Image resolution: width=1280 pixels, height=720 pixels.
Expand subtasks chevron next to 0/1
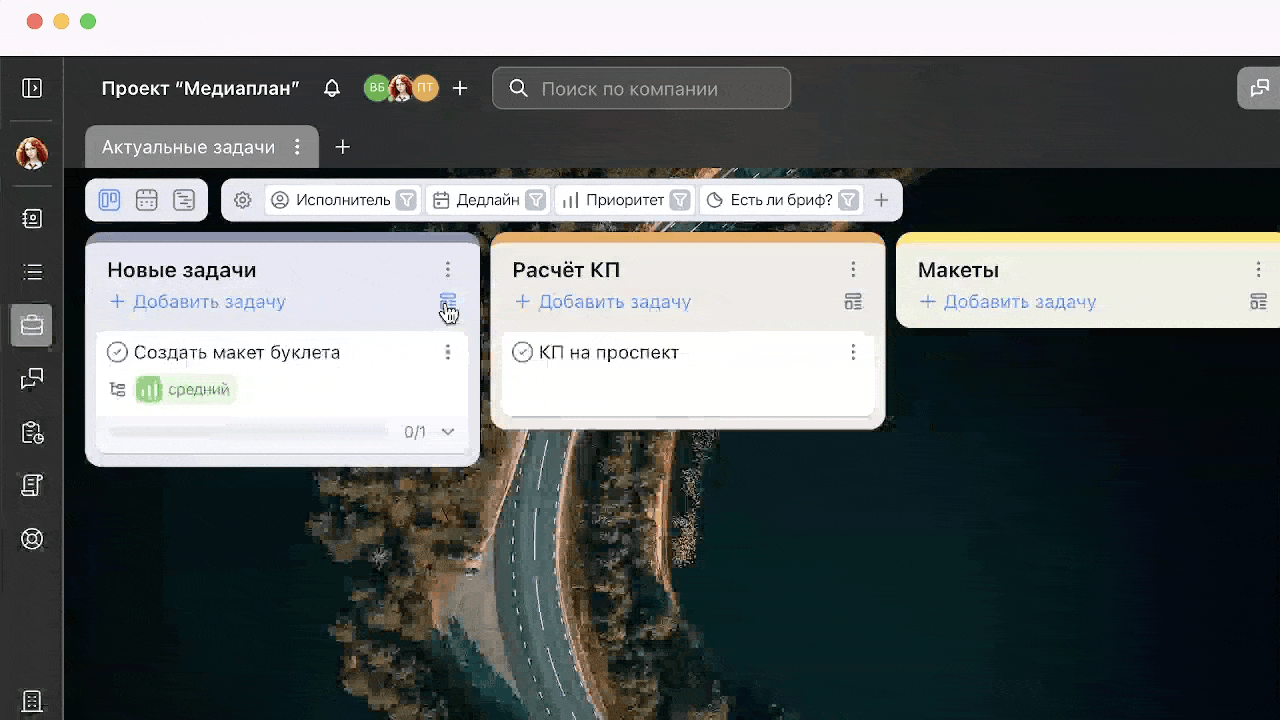447,432
